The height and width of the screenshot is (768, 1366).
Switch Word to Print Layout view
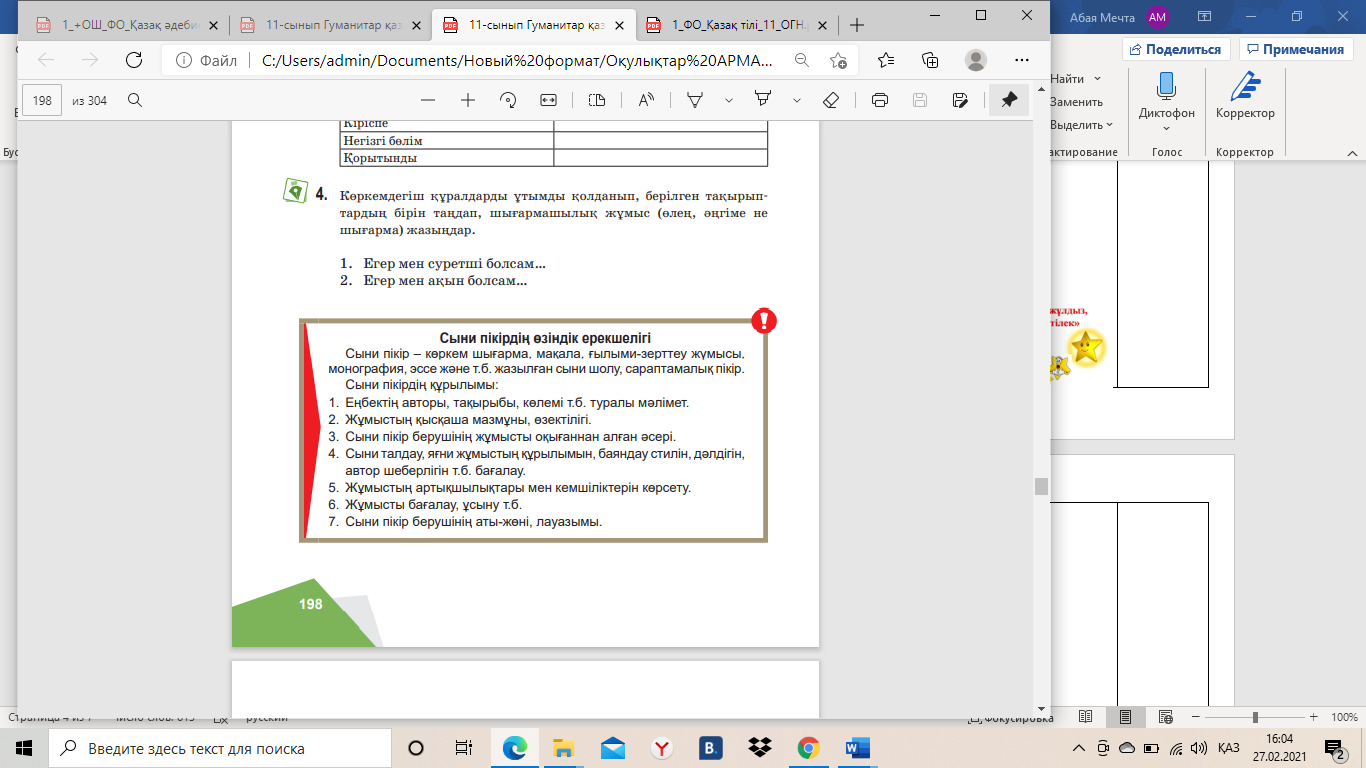point(1125,717)
